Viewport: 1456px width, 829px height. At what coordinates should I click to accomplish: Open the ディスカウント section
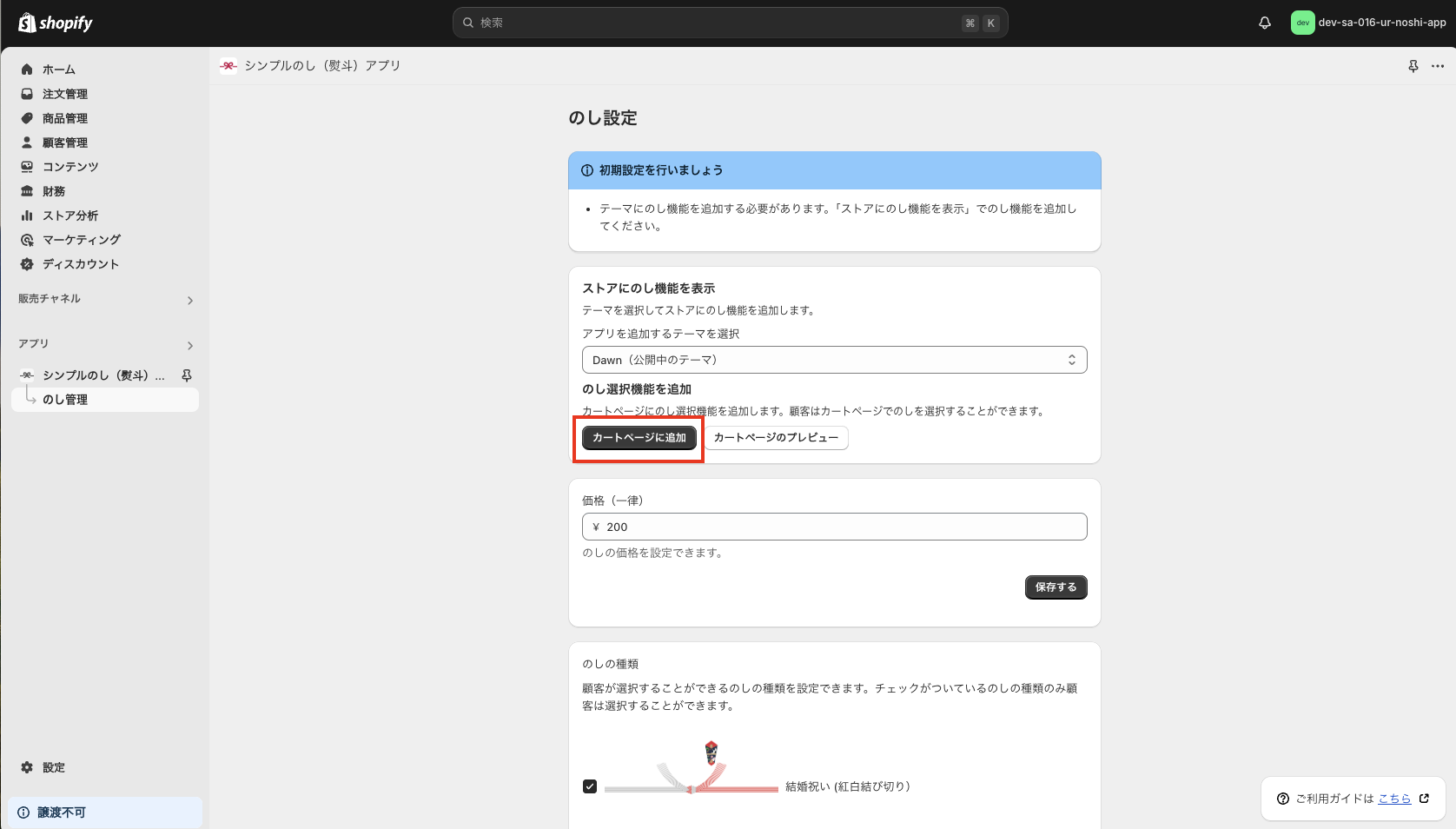click(81, 264)
